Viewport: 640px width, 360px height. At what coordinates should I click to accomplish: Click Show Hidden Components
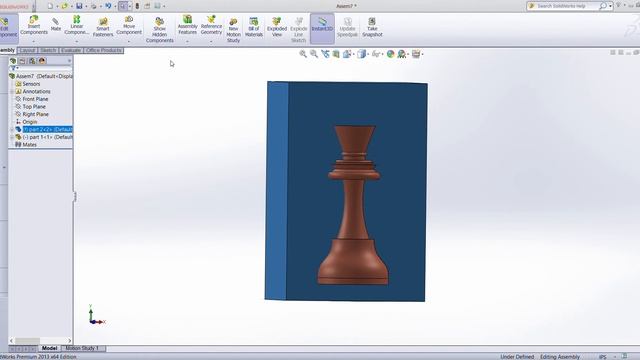coord(160,29)
